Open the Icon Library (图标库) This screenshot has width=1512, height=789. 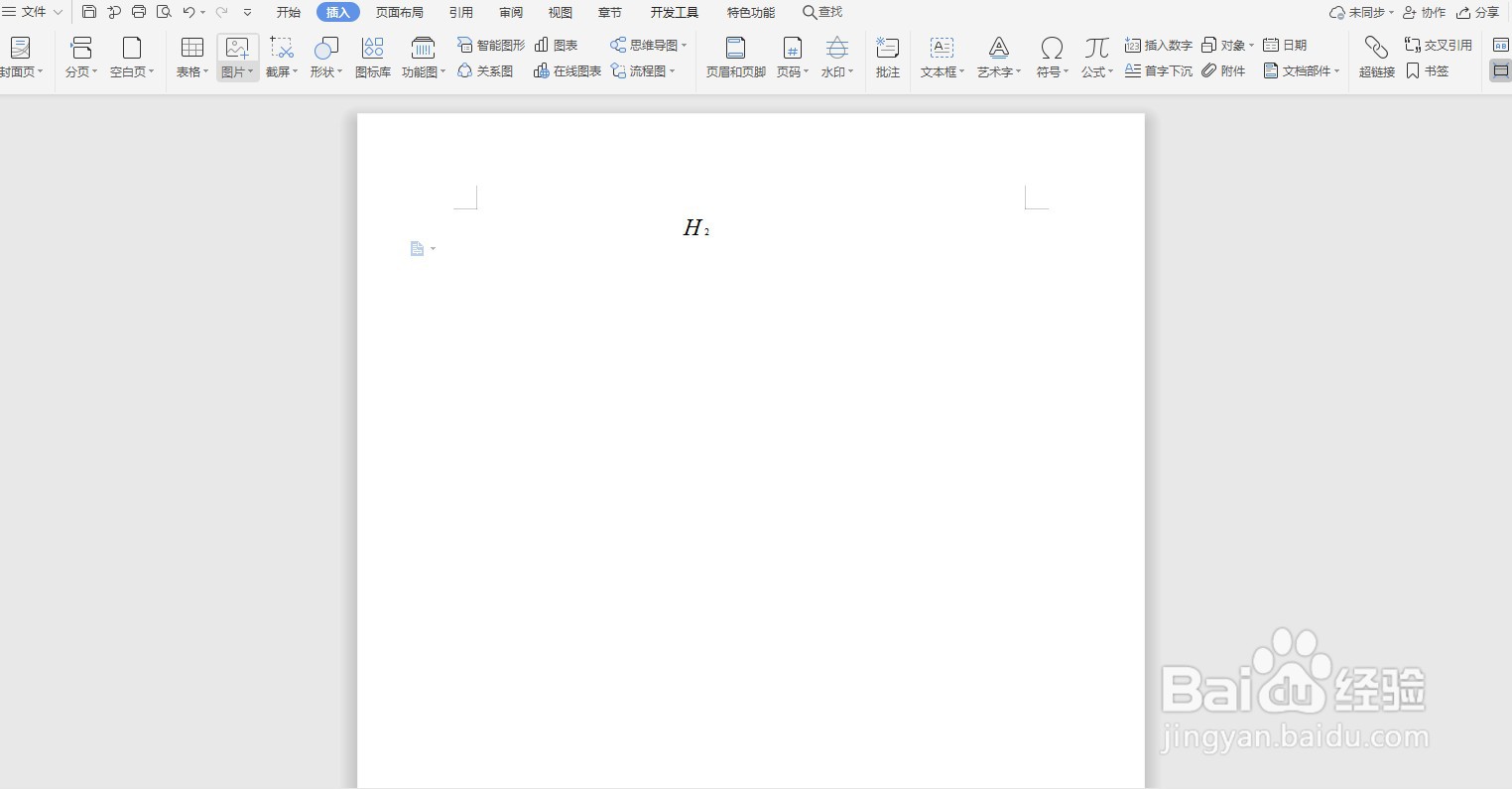coord(373,58)
